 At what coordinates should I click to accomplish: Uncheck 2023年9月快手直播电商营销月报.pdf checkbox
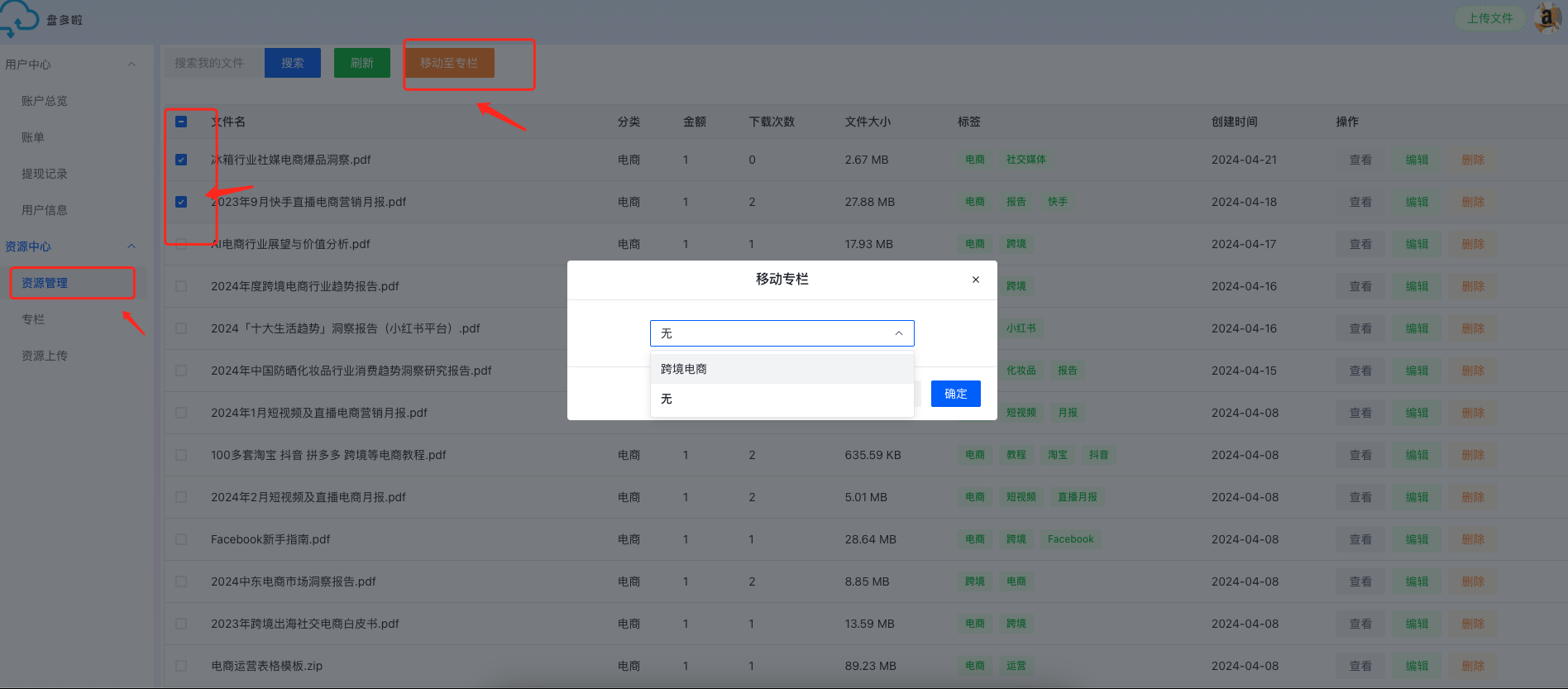click(x=181, y=202)
